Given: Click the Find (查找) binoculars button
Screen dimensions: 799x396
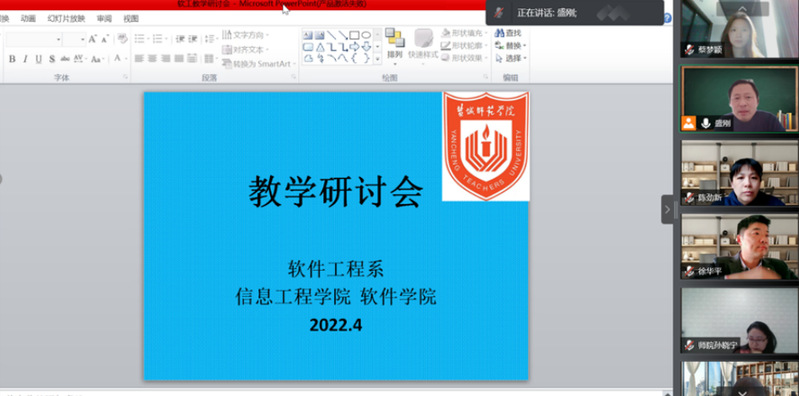Looking at the screenshot, I should point(508,33).
